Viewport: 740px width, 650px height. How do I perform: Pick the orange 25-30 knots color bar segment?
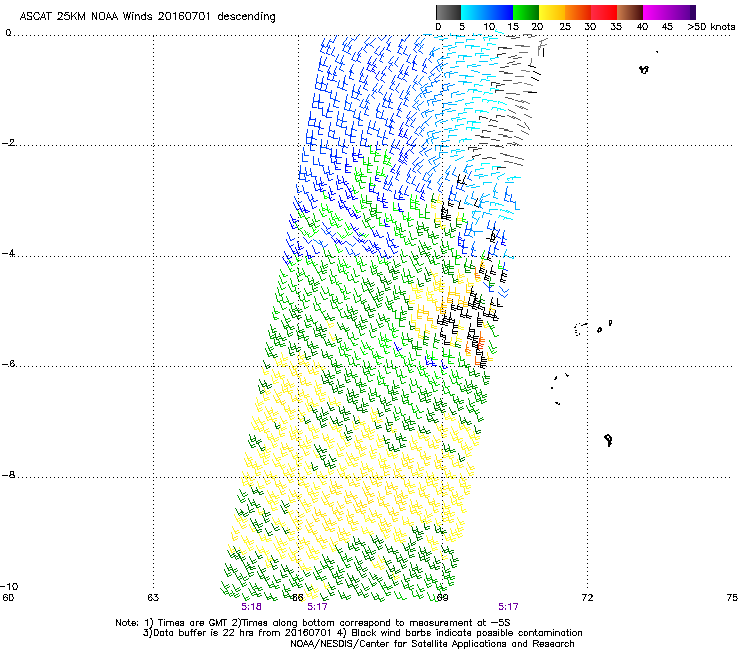coord(578,12)
